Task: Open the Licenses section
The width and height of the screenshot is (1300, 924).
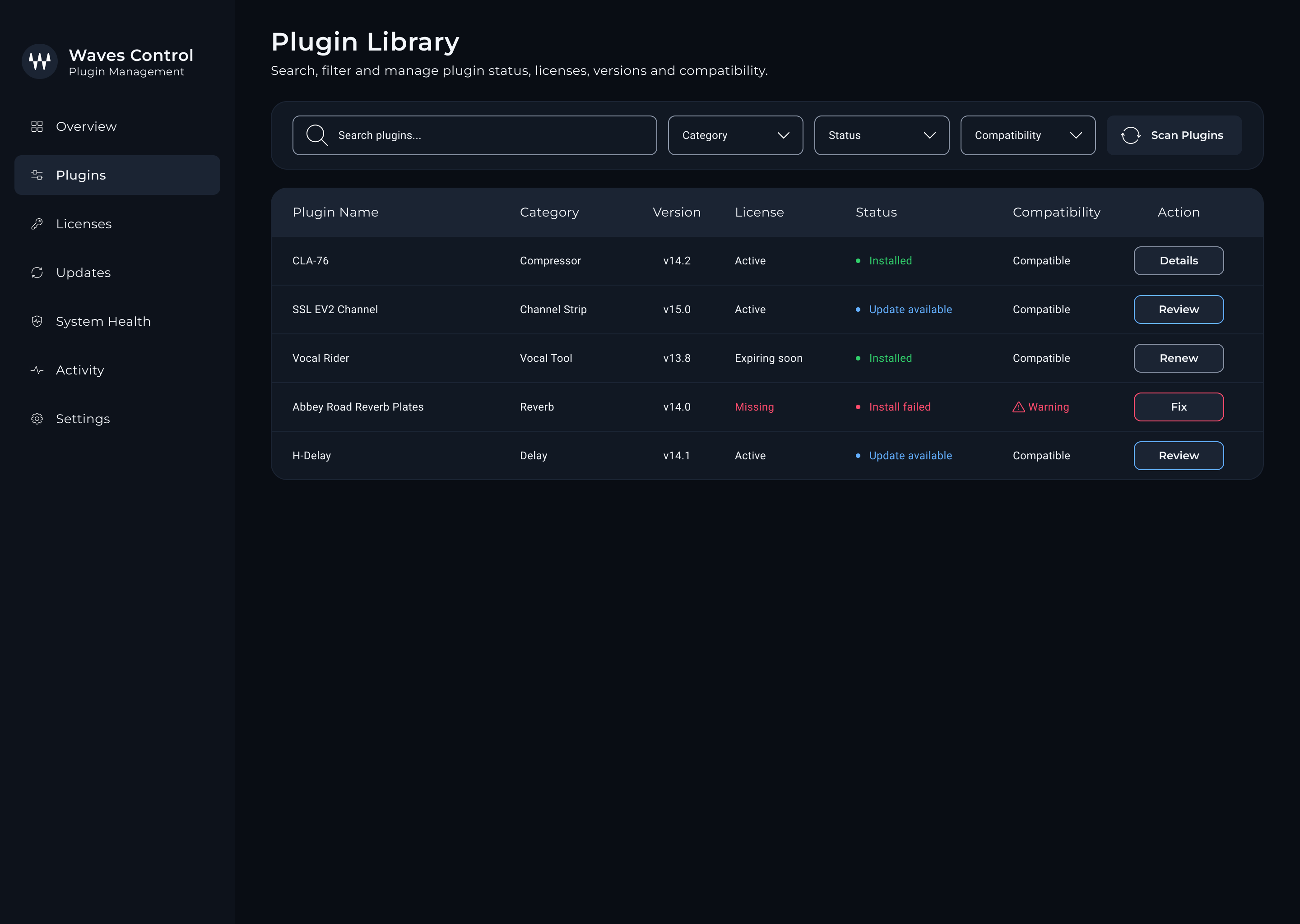Action: tap(117, 224)
